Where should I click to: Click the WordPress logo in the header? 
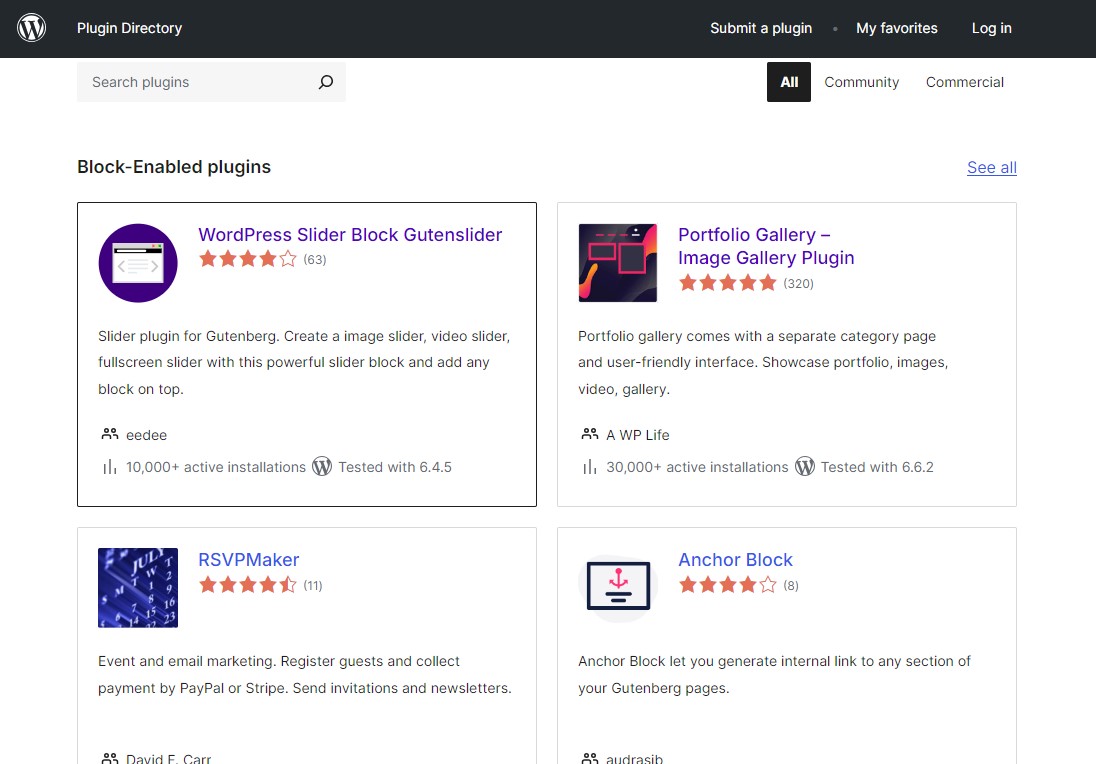[31, 28]
